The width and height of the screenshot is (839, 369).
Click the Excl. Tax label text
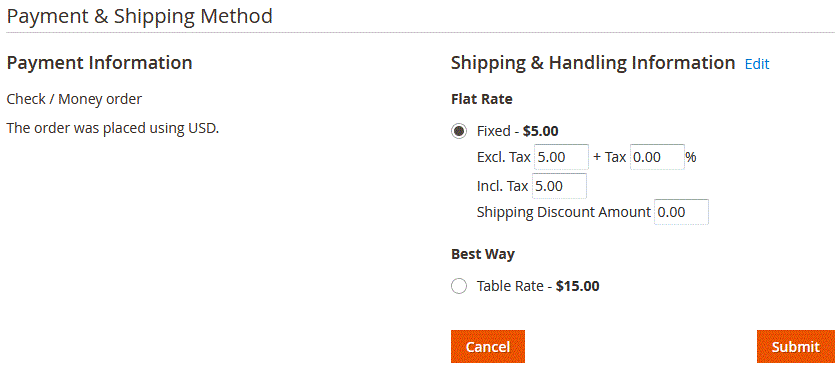(504, 157)
